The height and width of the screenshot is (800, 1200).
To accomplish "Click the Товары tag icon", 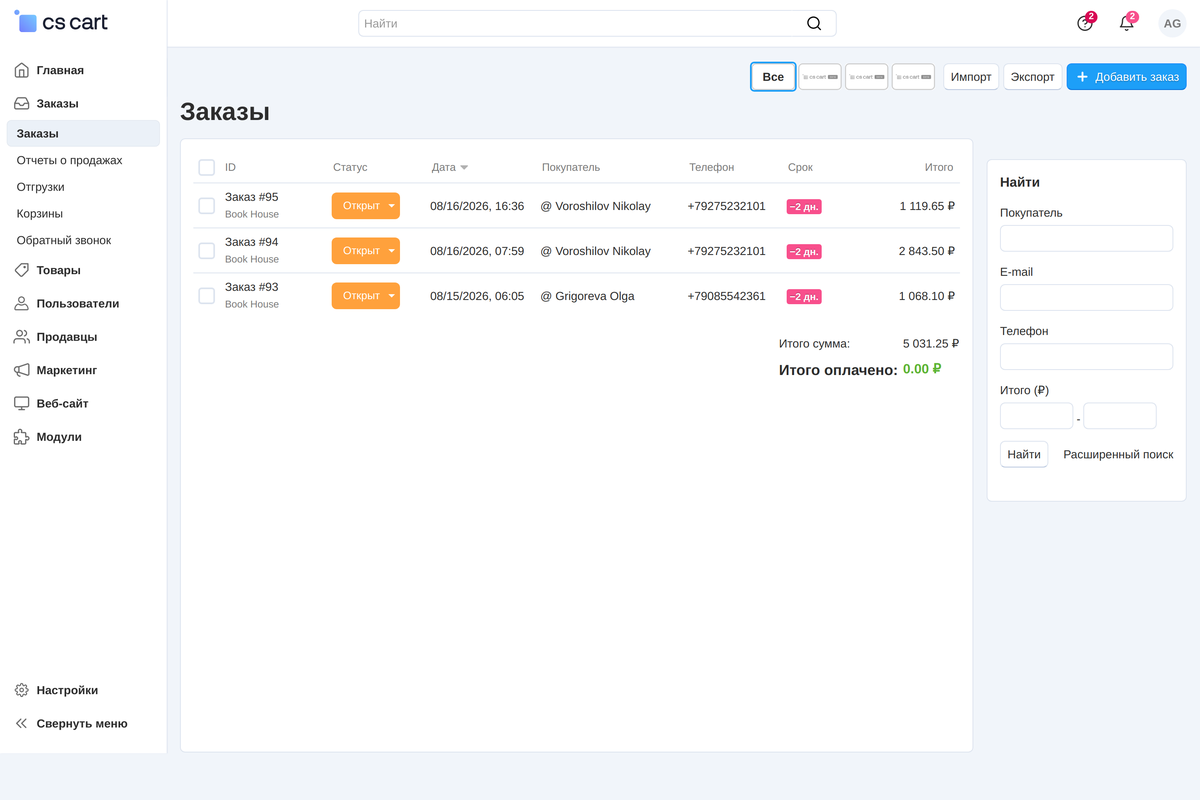I will click(x=21, y=270).
